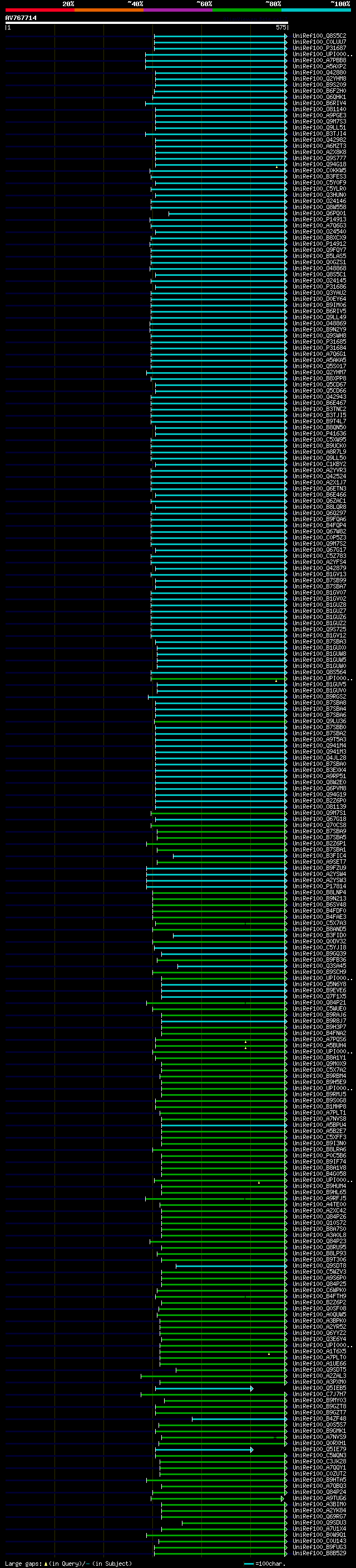Click the yellow triangle in gaps legend
356x1568 pixels.
[x=46, y=1564]
